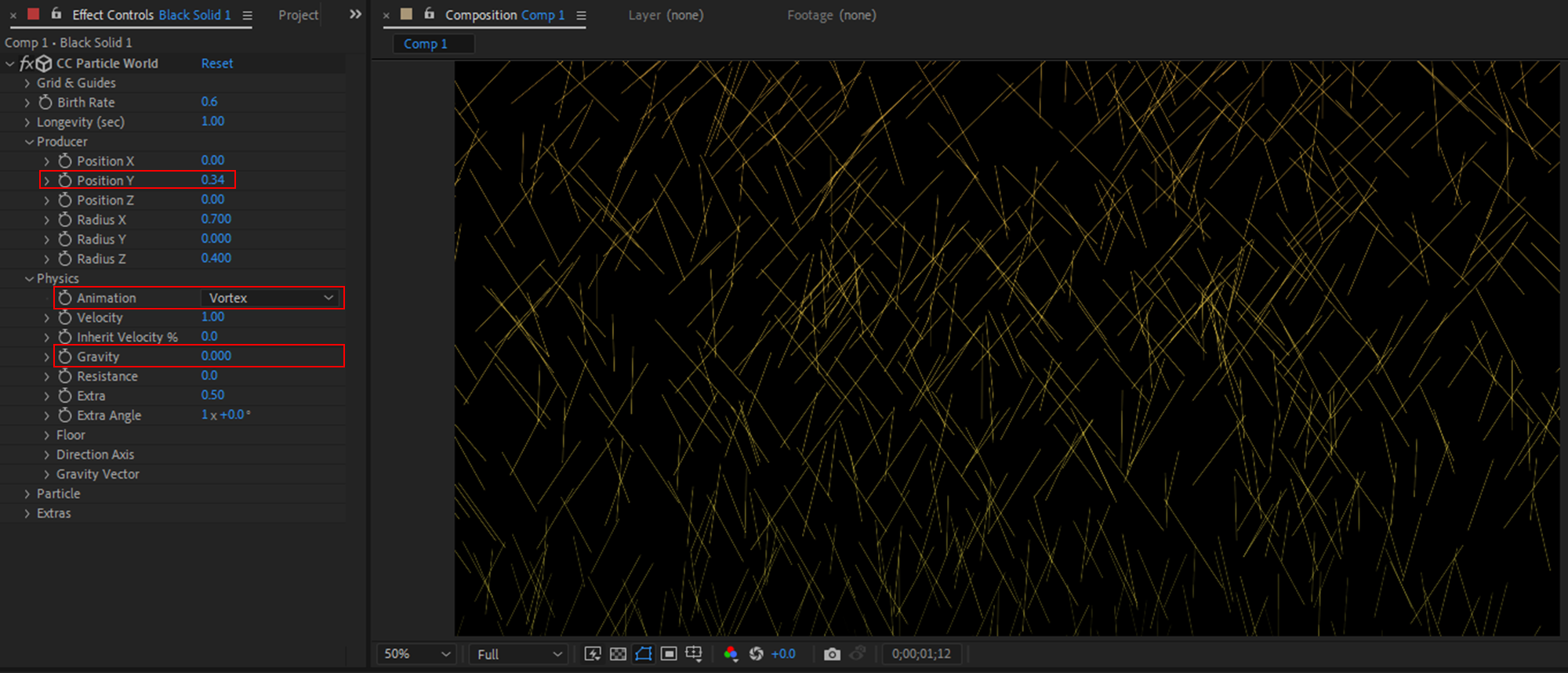The height and width of the screenshot is (673, 1568).
Task: Close the Effect Controls panel
Action: pos(13,15)
